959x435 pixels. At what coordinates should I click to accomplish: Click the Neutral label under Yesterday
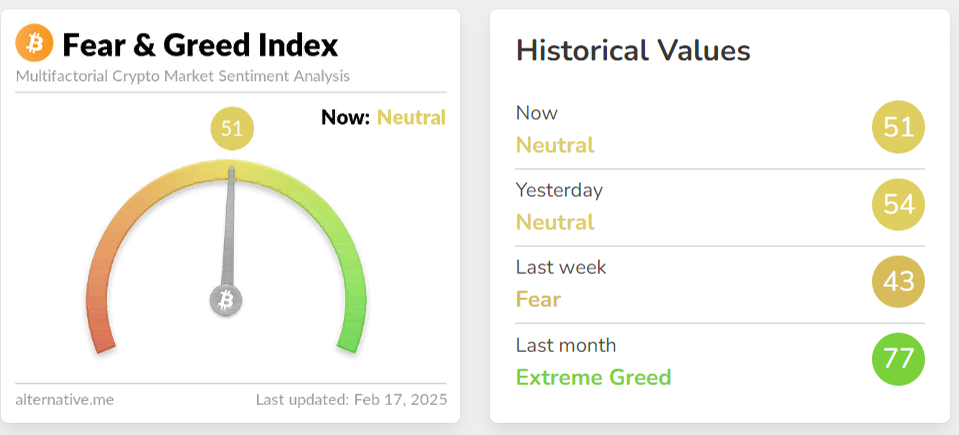(555, 221)
